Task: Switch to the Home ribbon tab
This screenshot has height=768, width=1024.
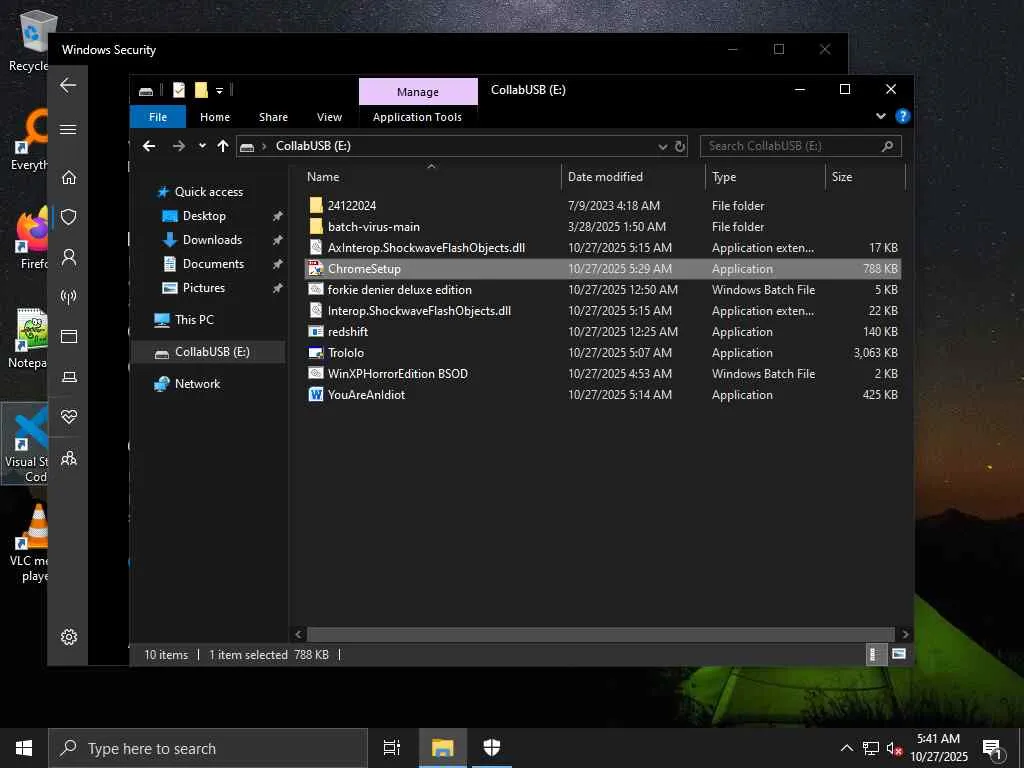Action: (215, 117)
